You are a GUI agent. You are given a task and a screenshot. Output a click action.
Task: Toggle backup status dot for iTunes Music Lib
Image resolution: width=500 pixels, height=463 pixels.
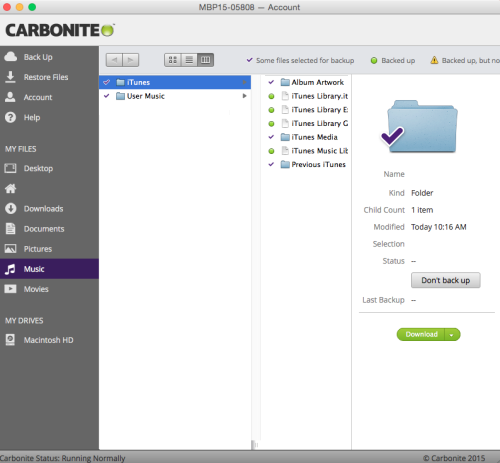click(271, 151)
